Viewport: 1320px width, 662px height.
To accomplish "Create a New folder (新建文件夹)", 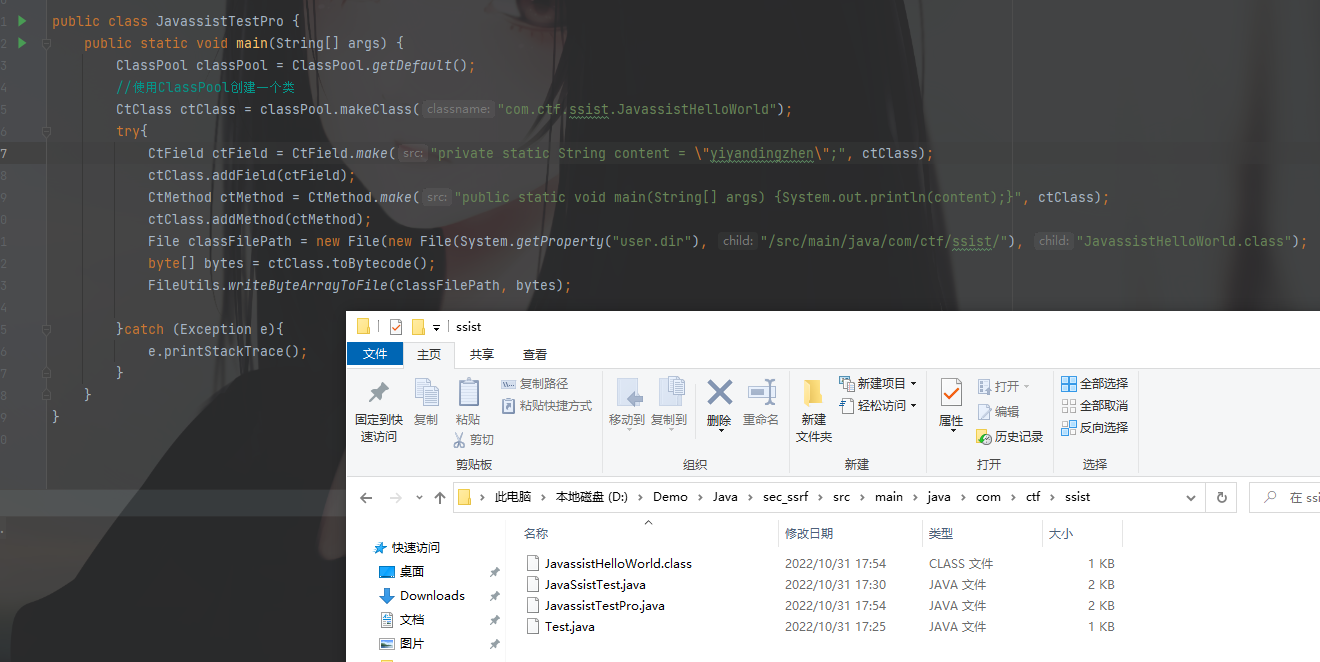I will point(814,410).
